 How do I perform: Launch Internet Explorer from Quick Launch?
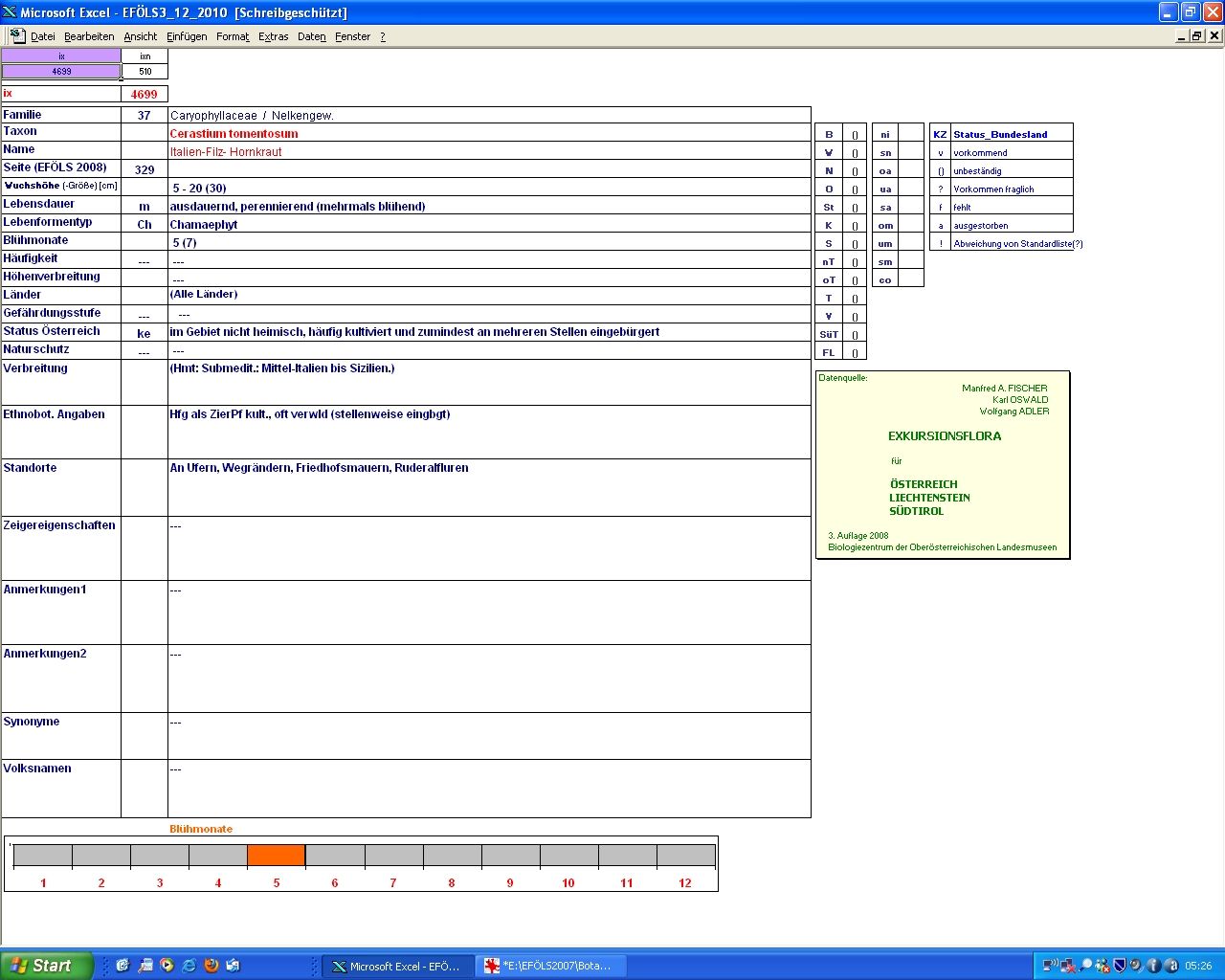[189, 966]
